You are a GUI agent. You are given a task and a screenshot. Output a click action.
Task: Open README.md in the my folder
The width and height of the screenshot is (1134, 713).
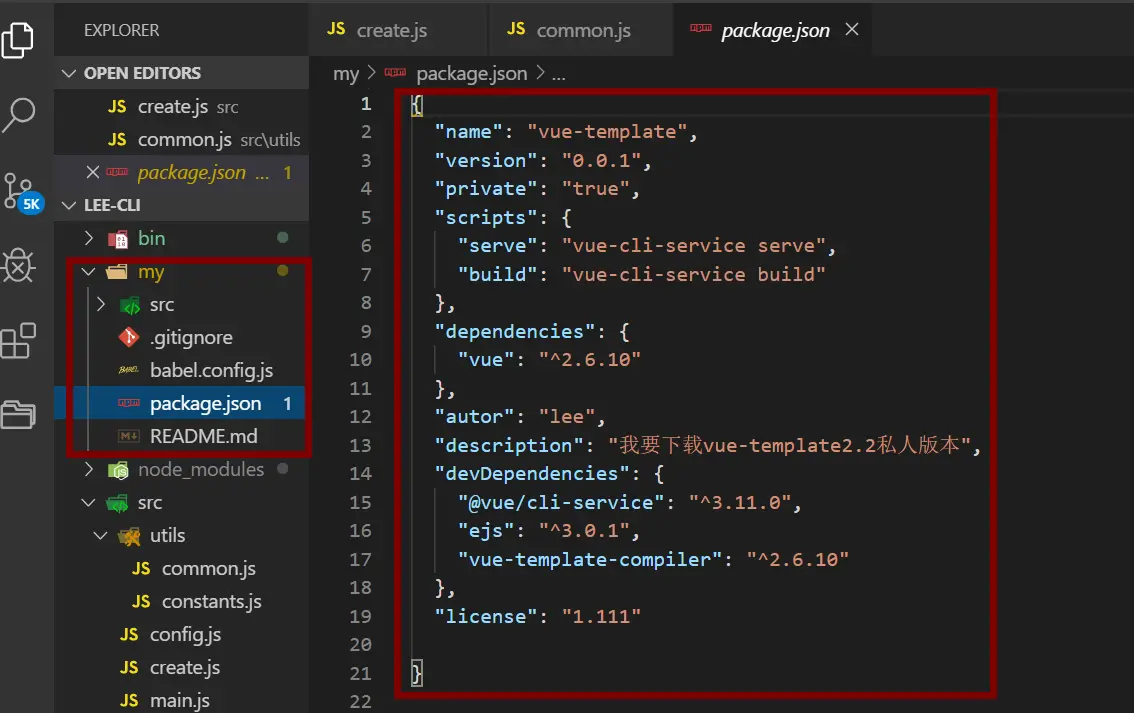click(x=203, y=436)
